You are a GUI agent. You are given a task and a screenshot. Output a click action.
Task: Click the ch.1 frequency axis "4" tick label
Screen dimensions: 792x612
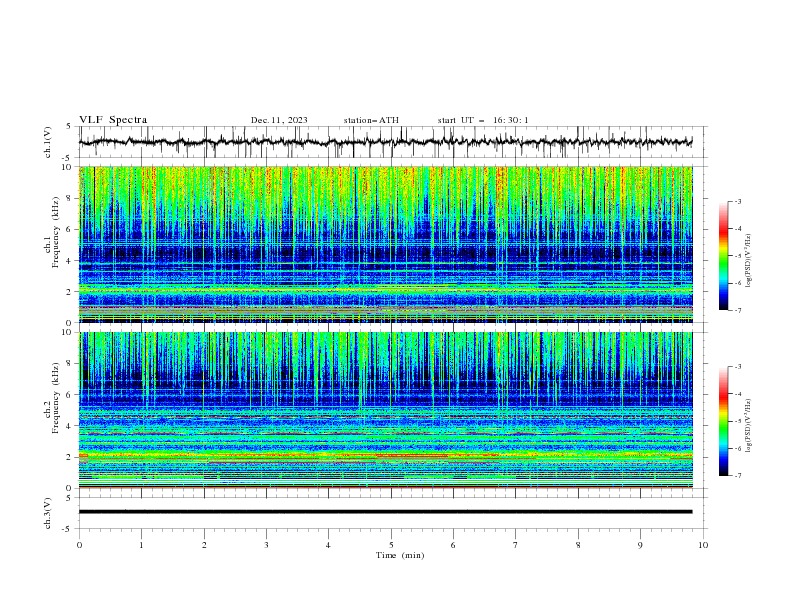coord(70,261)
